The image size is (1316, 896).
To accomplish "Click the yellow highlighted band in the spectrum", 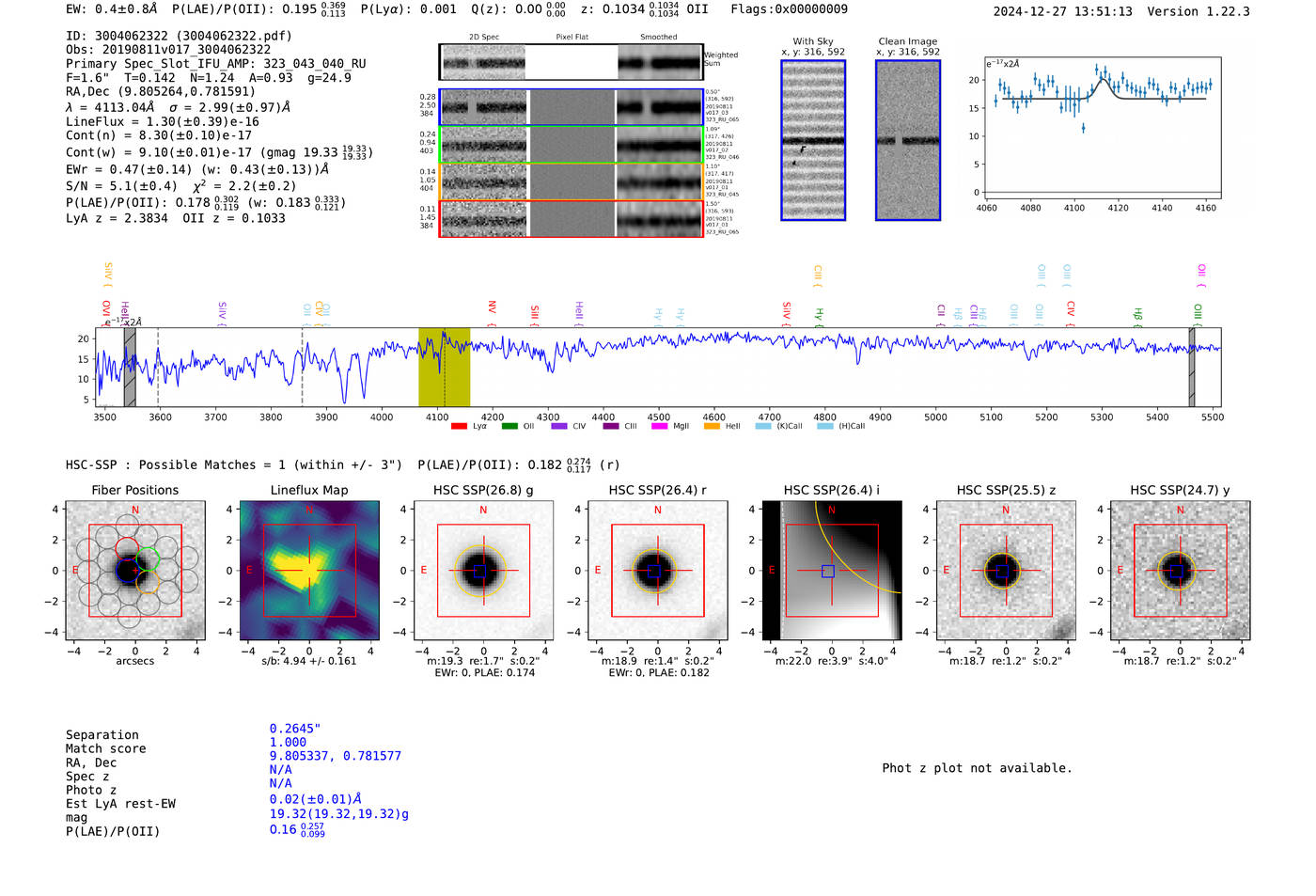I will tap(444, 368).
